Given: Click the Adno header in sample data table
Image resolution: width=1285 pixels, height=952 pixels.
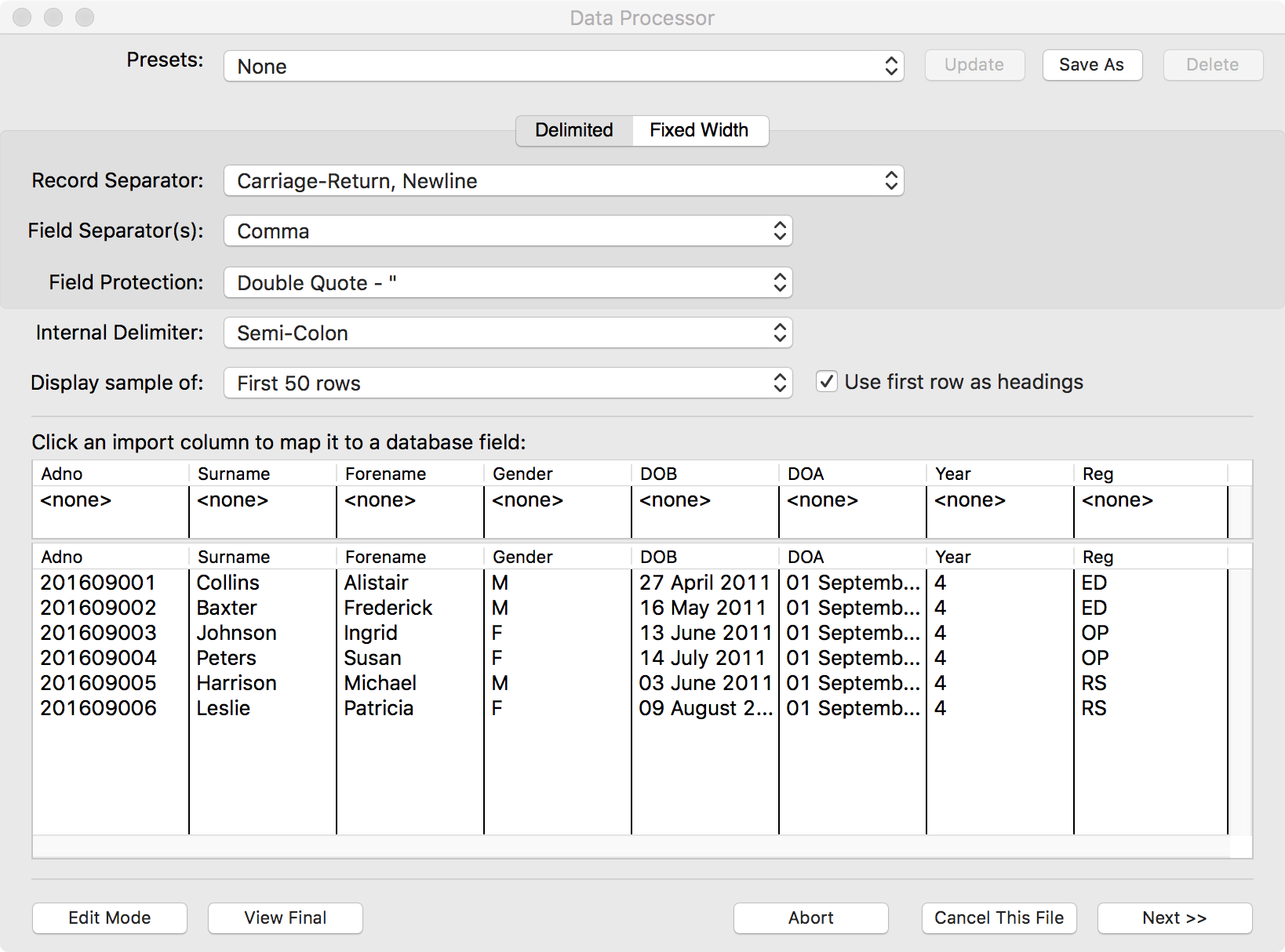Looking at the screenshot, I should click(x=111, y=557).
